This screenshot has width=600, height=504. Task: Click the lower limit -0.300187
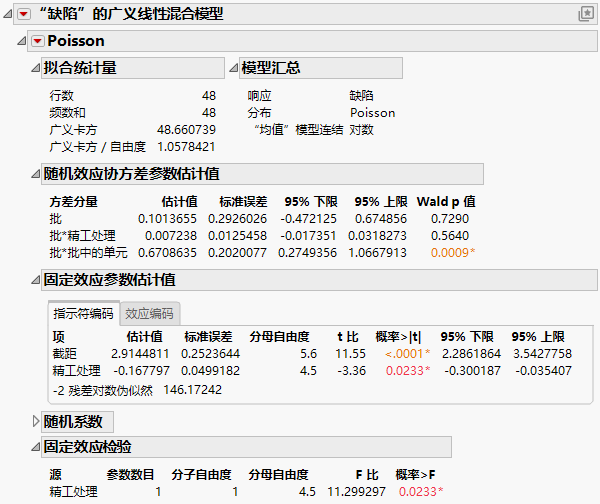point(473,370)
